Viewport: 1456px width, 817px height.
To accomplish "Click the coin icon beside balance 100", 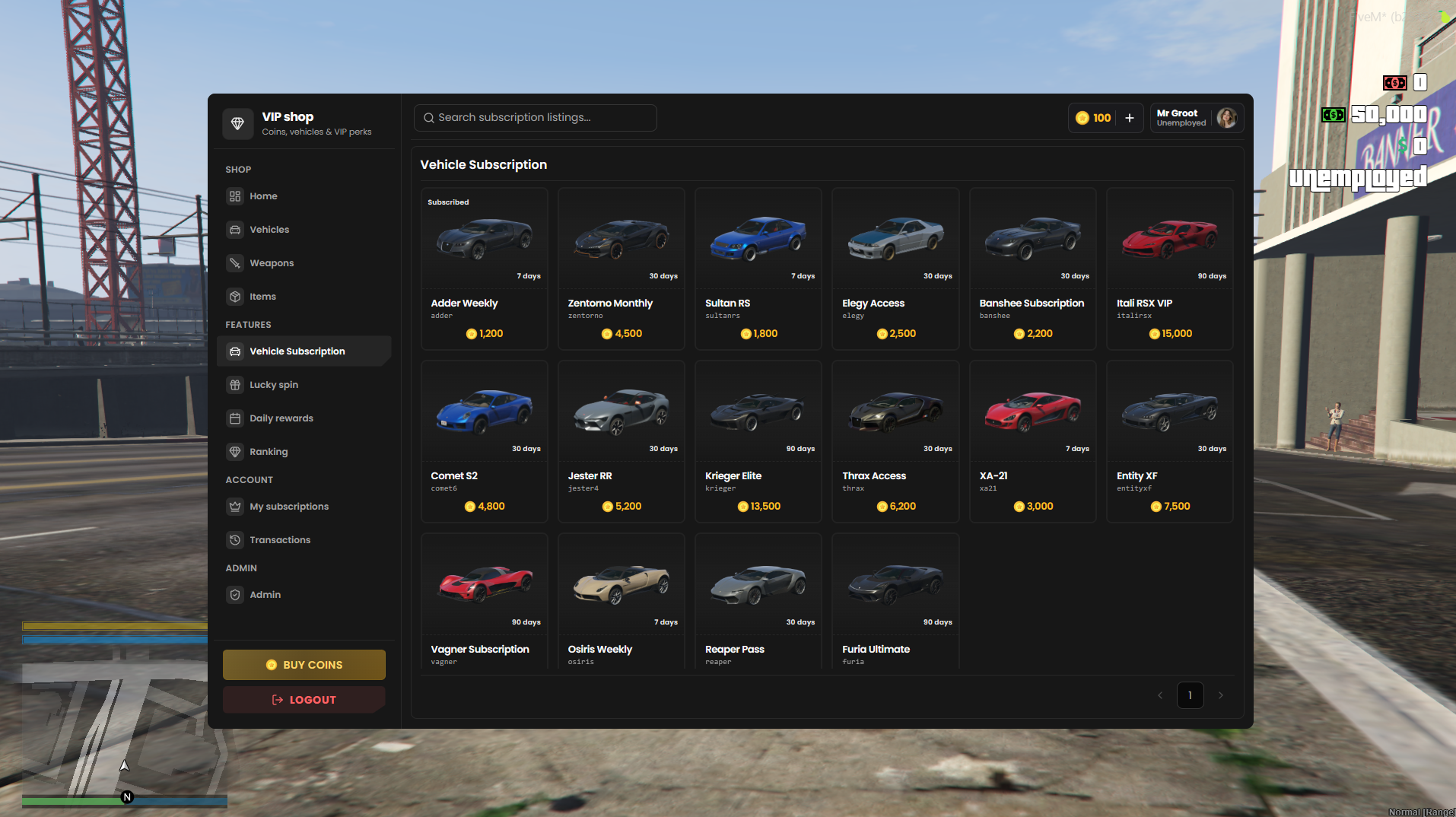I will (x=1082, y=118).
